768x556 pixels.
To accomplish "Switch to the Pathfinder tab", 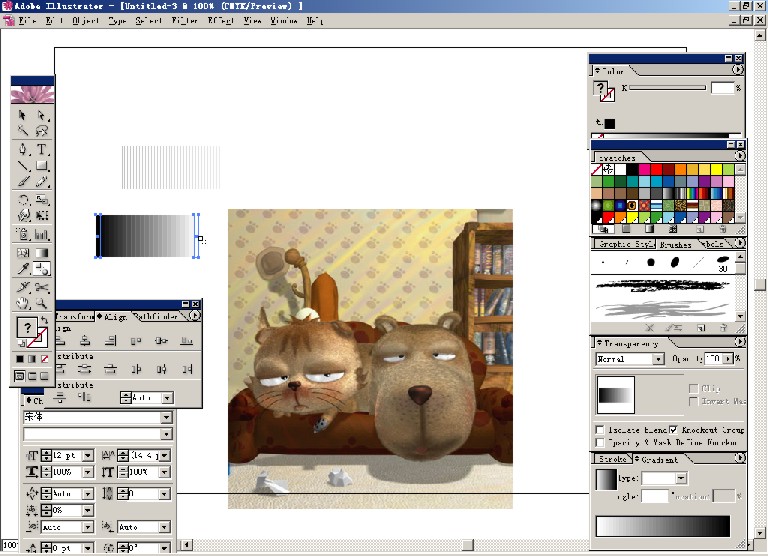I will coord(157,316).
